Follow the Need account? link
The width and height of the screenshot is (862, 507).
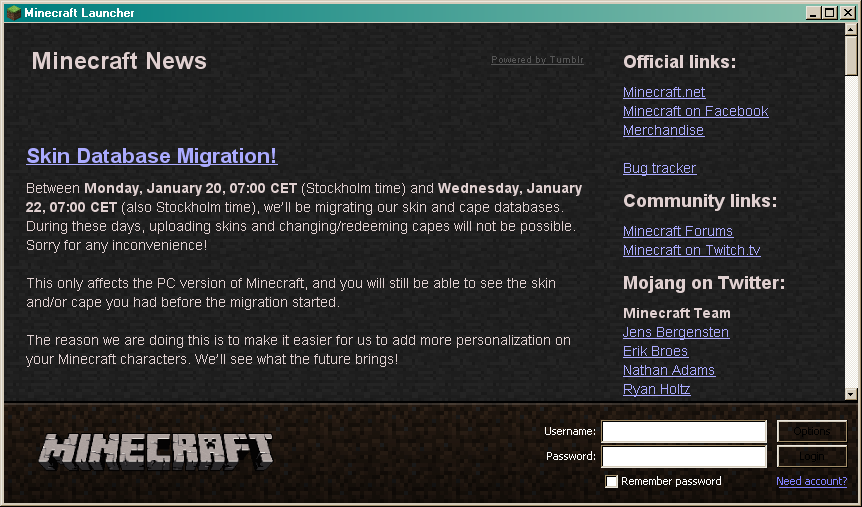click(x=811, y=481)
